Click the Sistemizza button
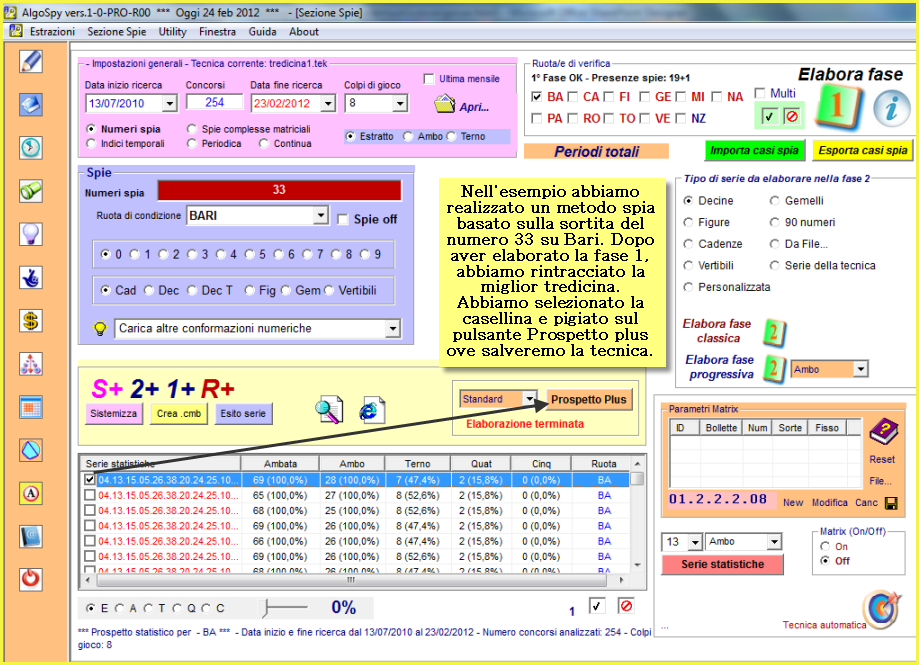919x665 pixels. pyautogui.click(x=114, y=414)
